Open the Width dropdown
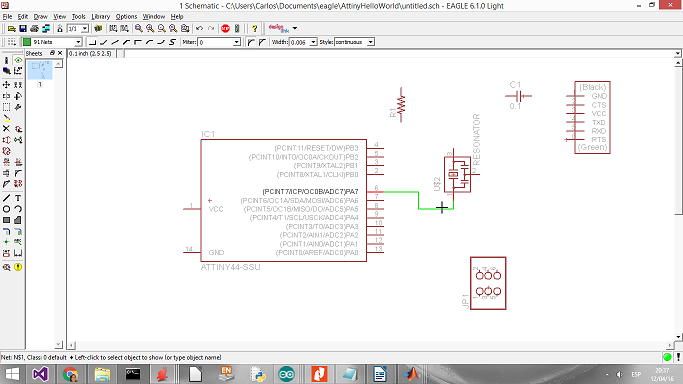The height and width of the screenshot is (384, 683). pos(313,42)
